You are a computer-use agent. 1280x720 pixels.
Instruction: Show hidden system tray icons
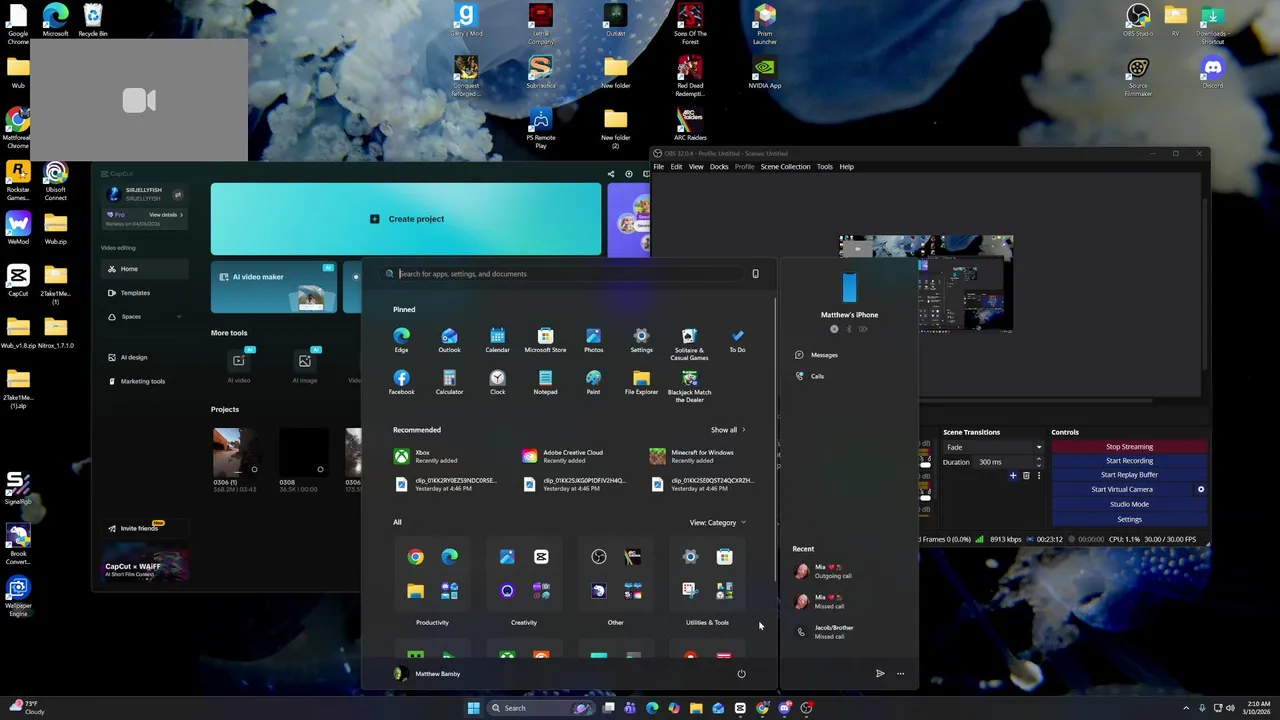pyautogui.click(x=1186, y=708)
